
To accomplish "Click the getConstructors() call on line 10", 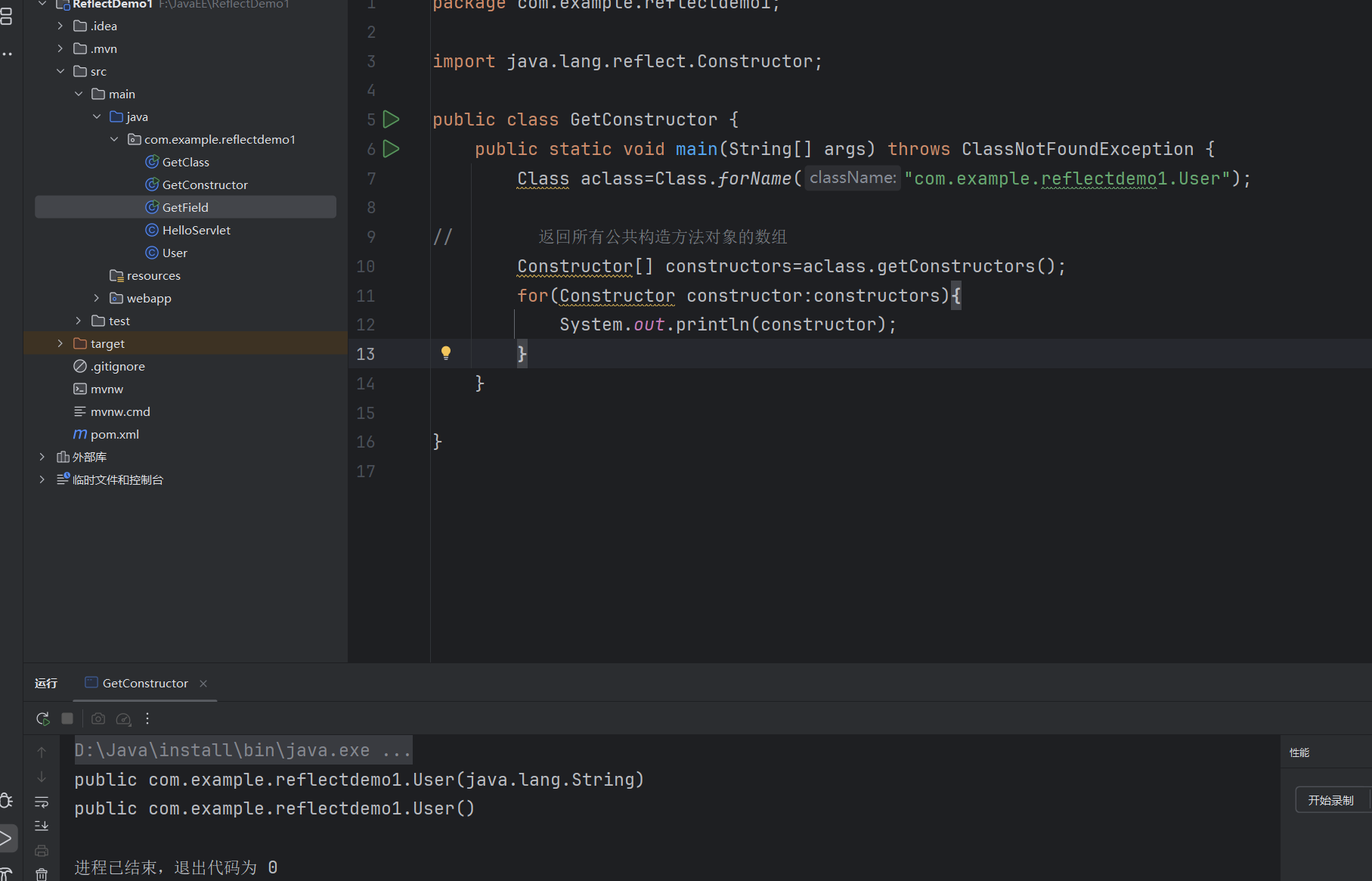I will tap(965, 266).
